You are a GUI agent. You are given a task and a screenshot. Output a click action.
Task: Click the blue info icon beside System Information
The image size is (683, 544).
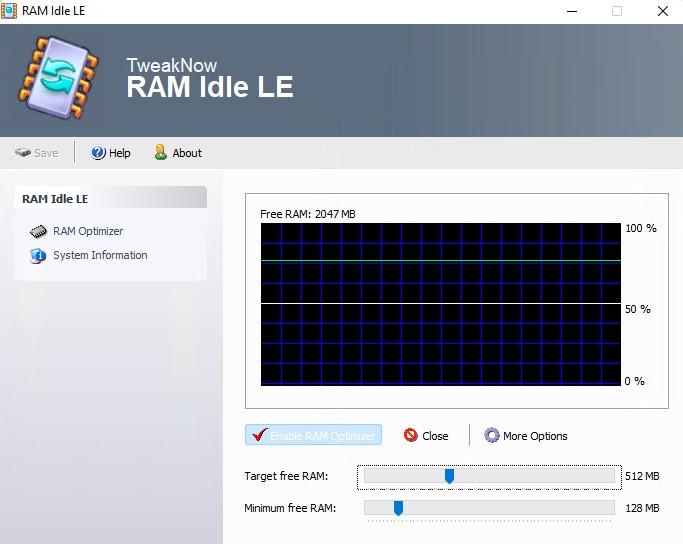coord(38,256)
